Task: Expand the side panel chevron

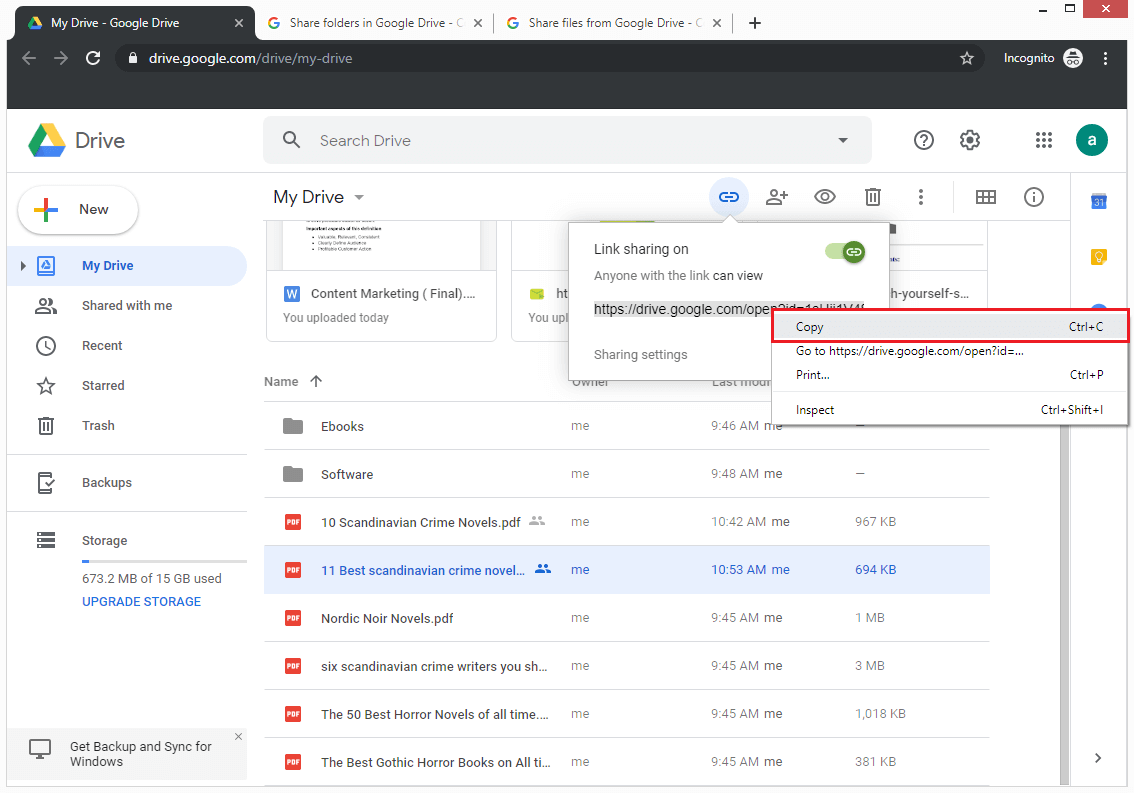Action: click(x=1098, y=758)
